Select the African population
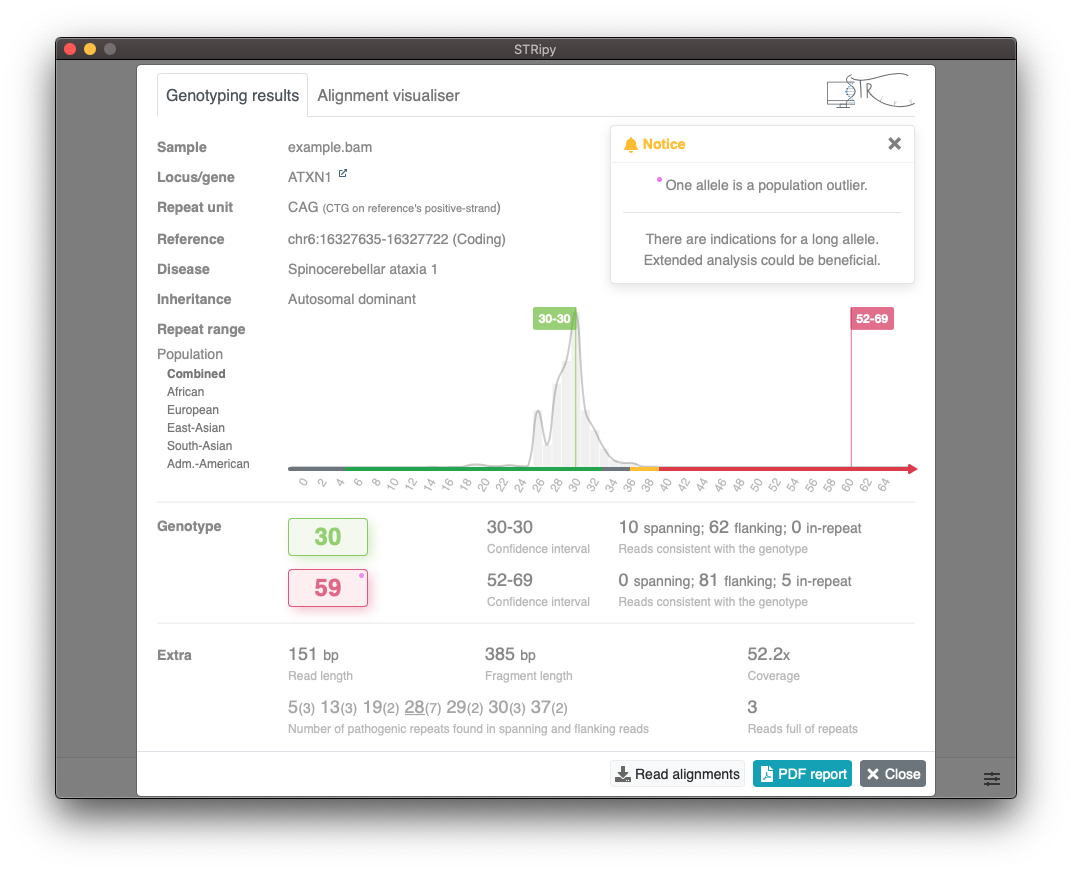The width and height of the screenshot is (1072, 872). click(185, 392)
